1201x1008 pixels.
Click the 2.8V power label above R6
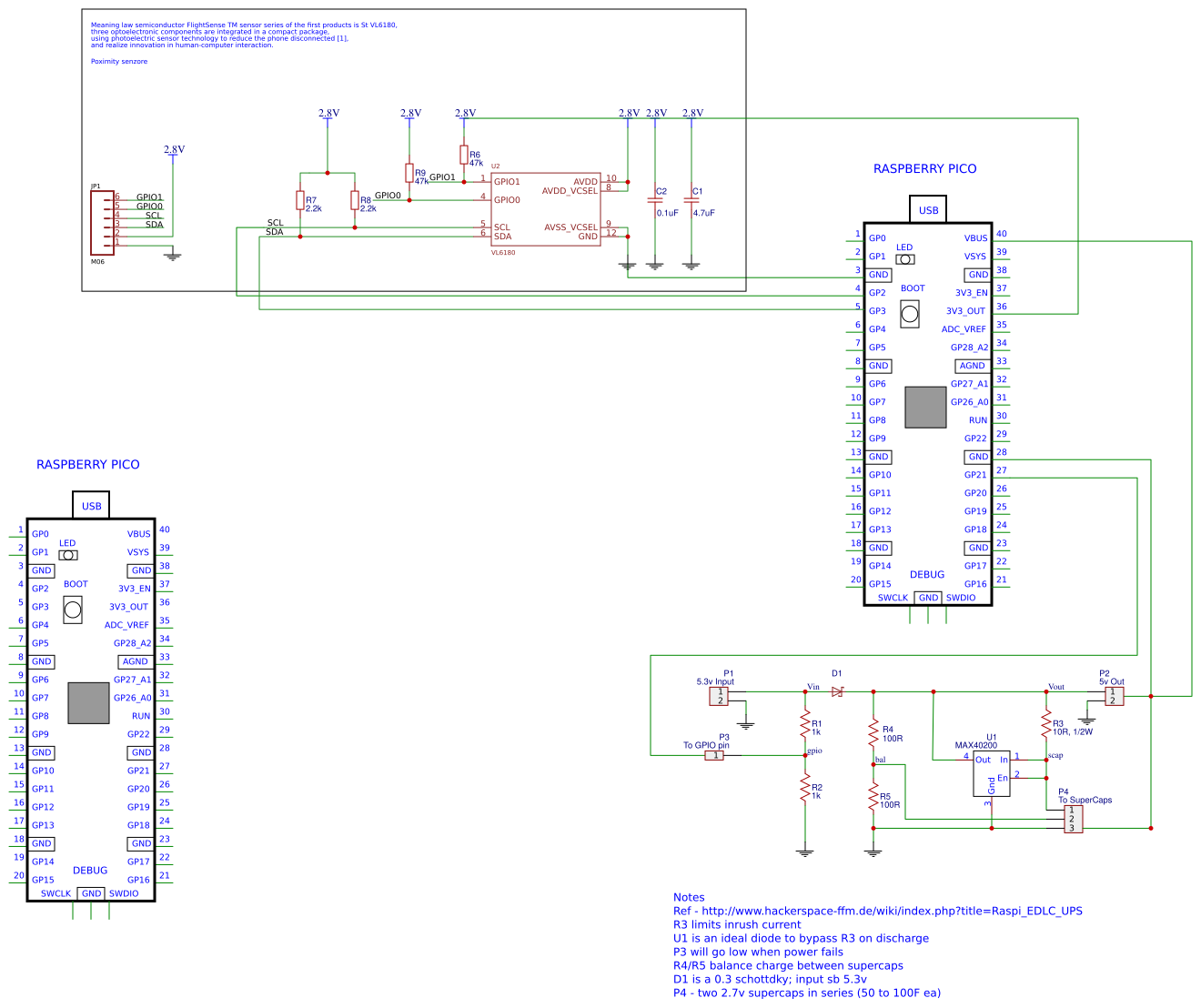(x=465, y=113)
